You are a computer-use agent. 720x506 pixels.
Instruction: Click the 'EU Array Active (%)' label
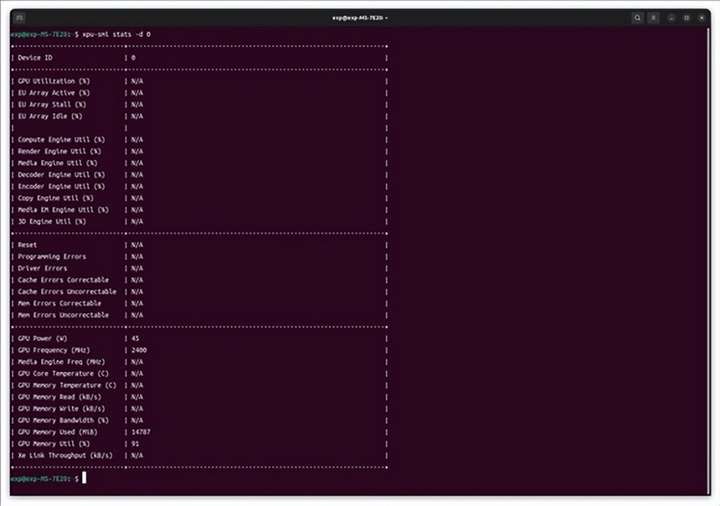click(x=54, y=93)
